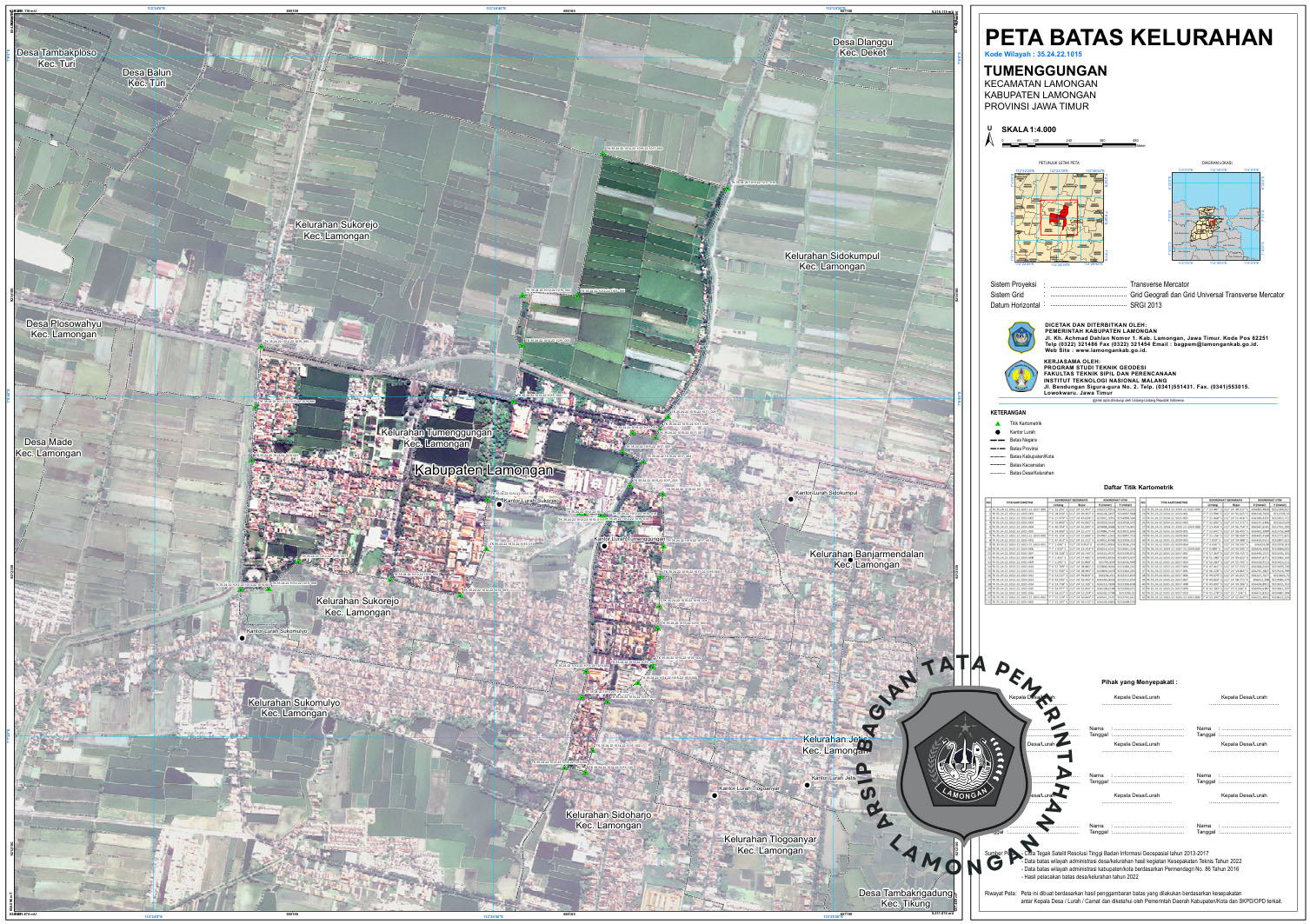The height and width of the screenshot is (924, 1310).
Task: Select the Kantor Lurah Sukorejo marker
Action: (x=499, y=502)
